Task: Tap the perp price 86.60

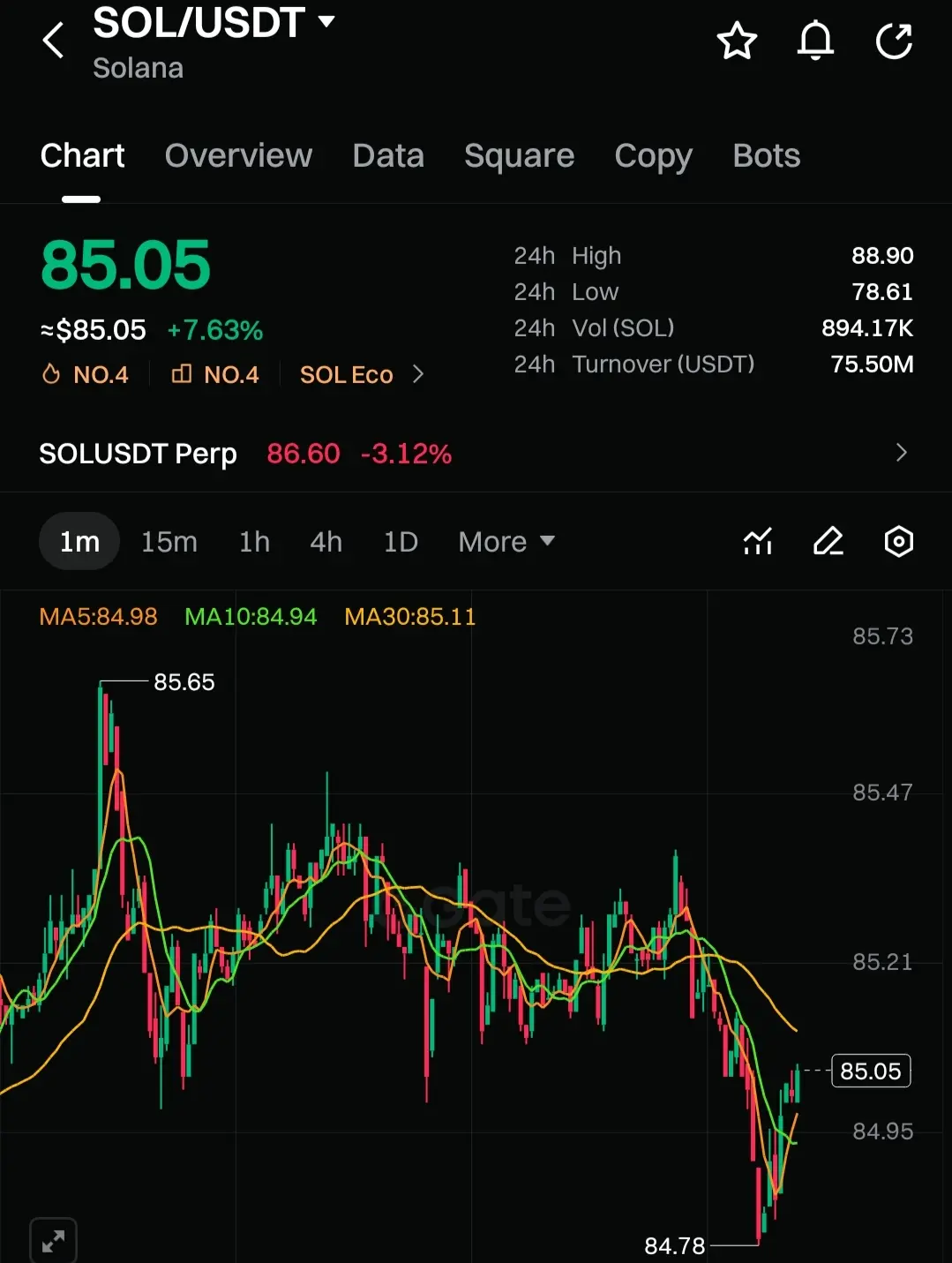Action: pos(303,454)
